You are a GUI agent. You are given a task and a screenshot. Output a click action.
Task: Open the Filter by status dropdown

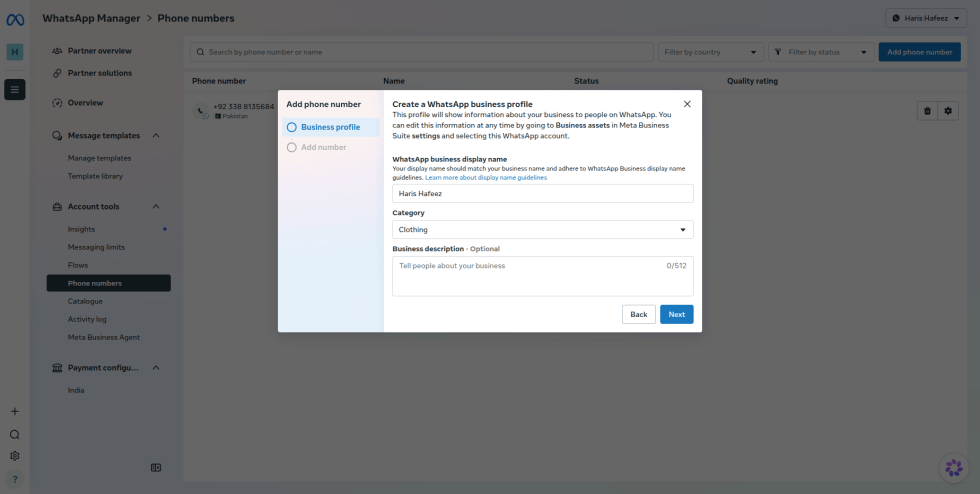pyautogui.click(x=821, y=52)
